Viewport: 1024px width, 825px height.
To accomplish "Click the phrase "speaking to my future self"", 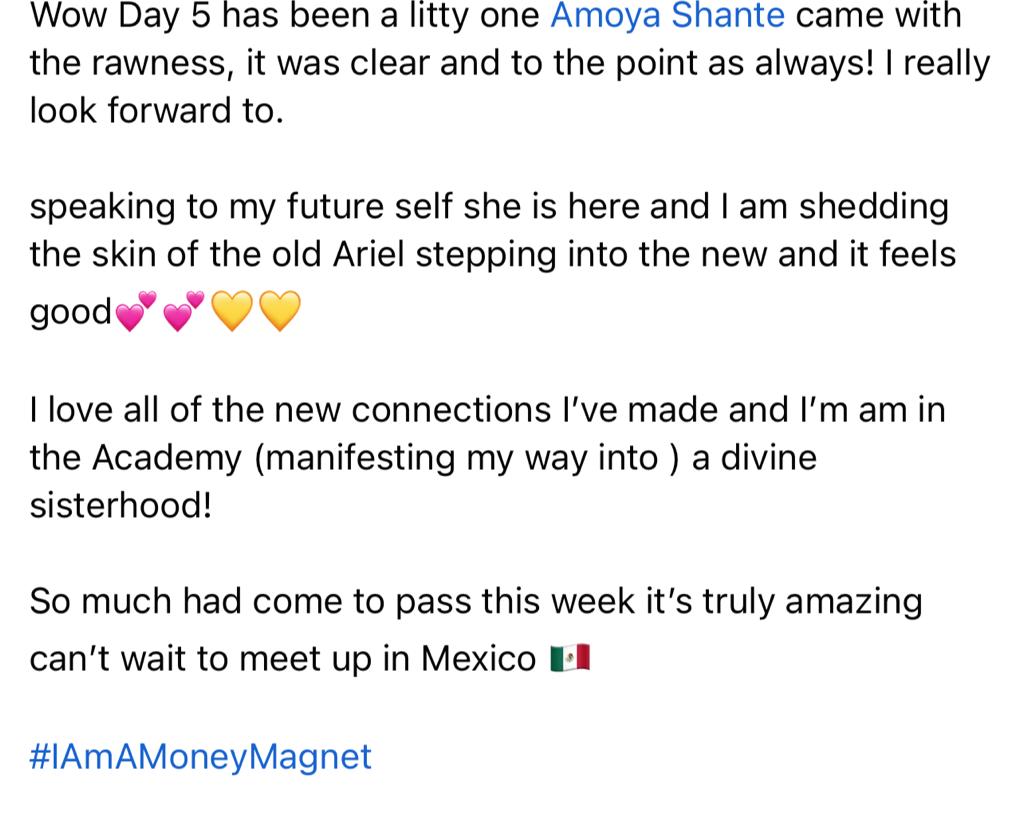I will [242, 208].
